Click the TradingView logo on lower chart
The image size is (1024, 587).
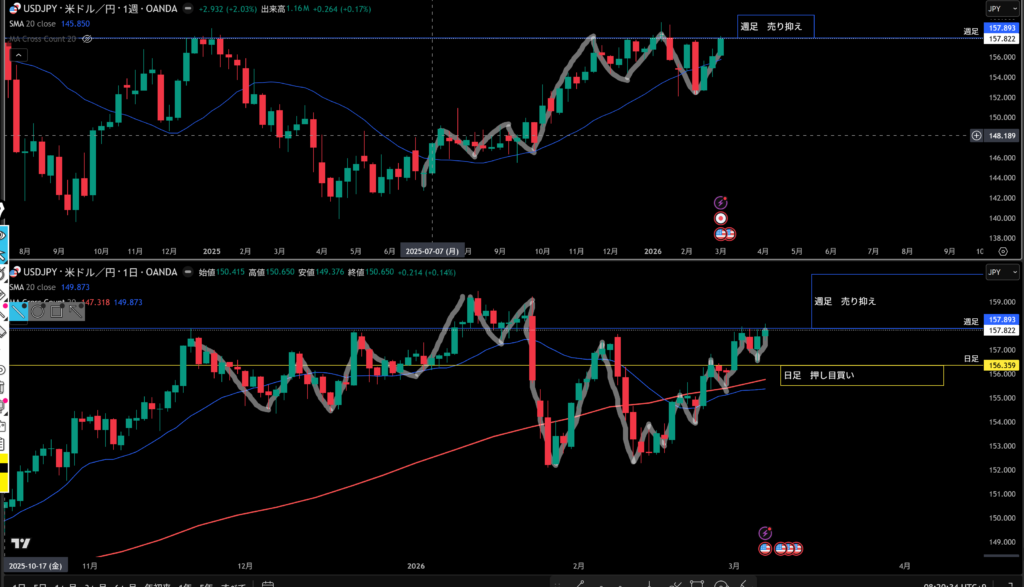coord(19,543)
